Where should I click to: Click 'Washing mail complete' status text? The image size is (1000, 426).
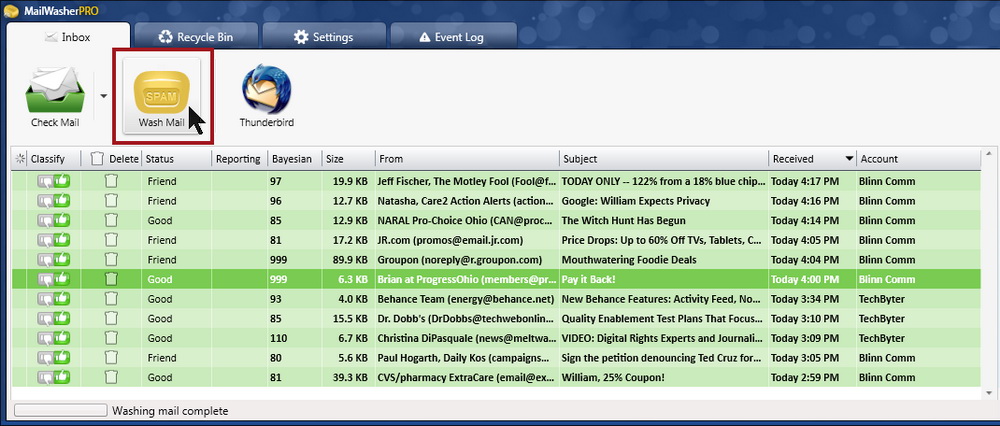pos(170,411)
